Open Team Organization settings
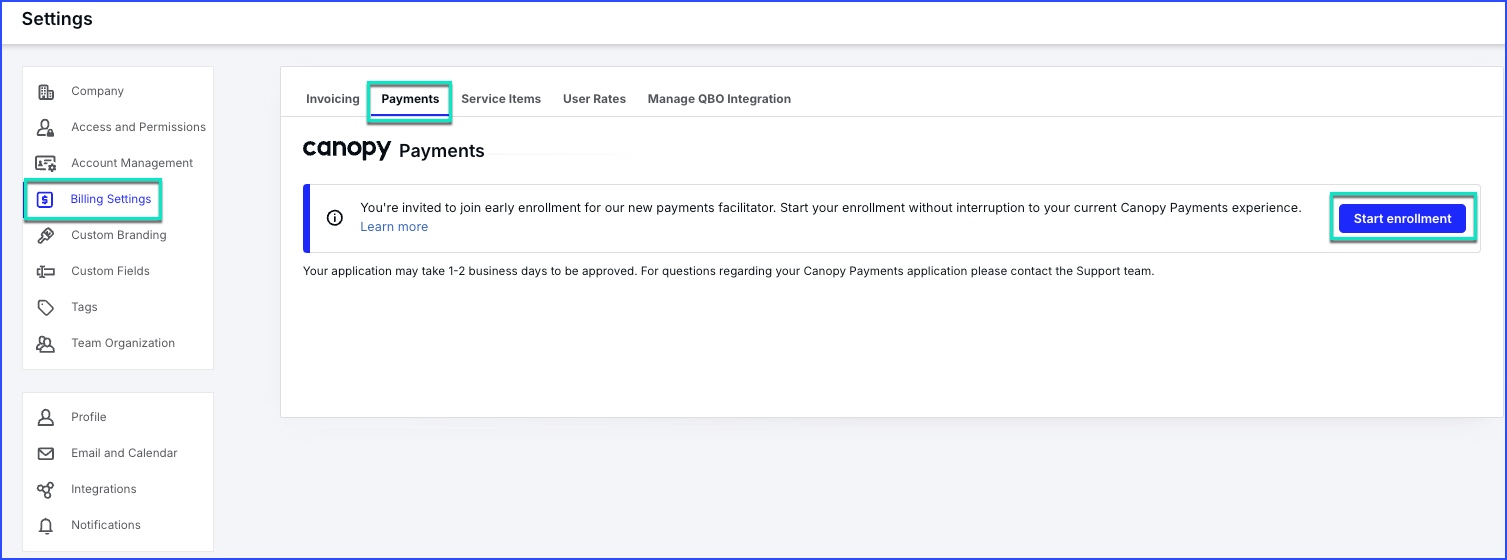 123,343
